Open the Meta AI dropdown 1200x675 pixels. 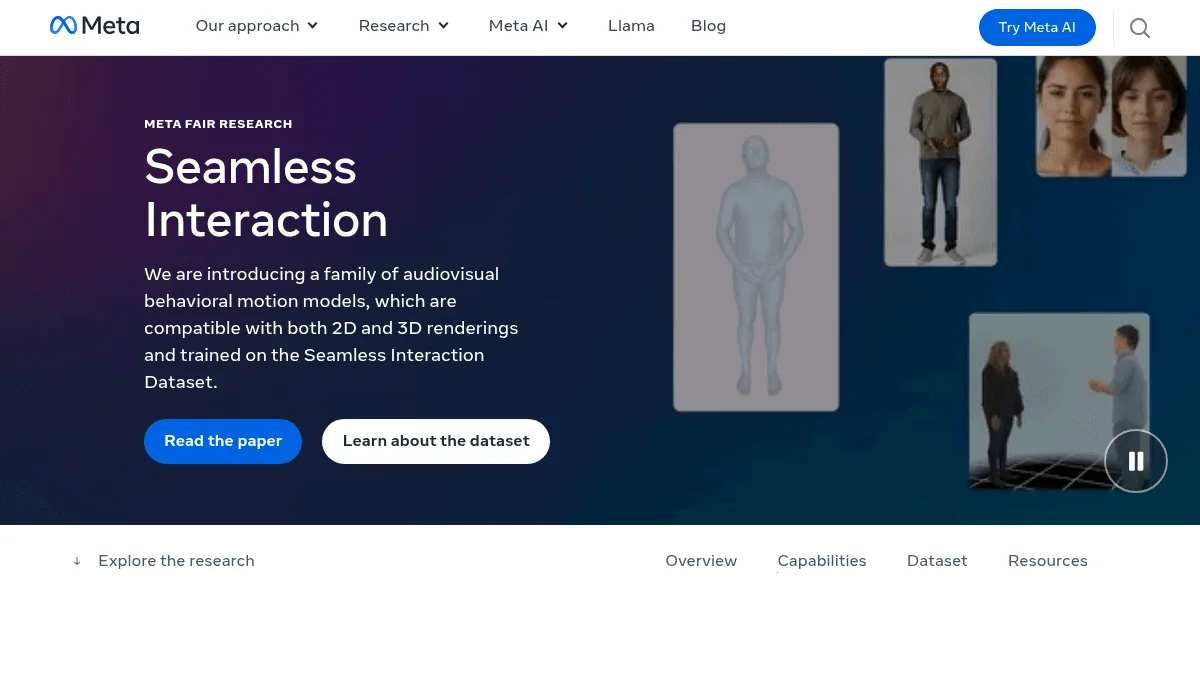tap(528, 26)
